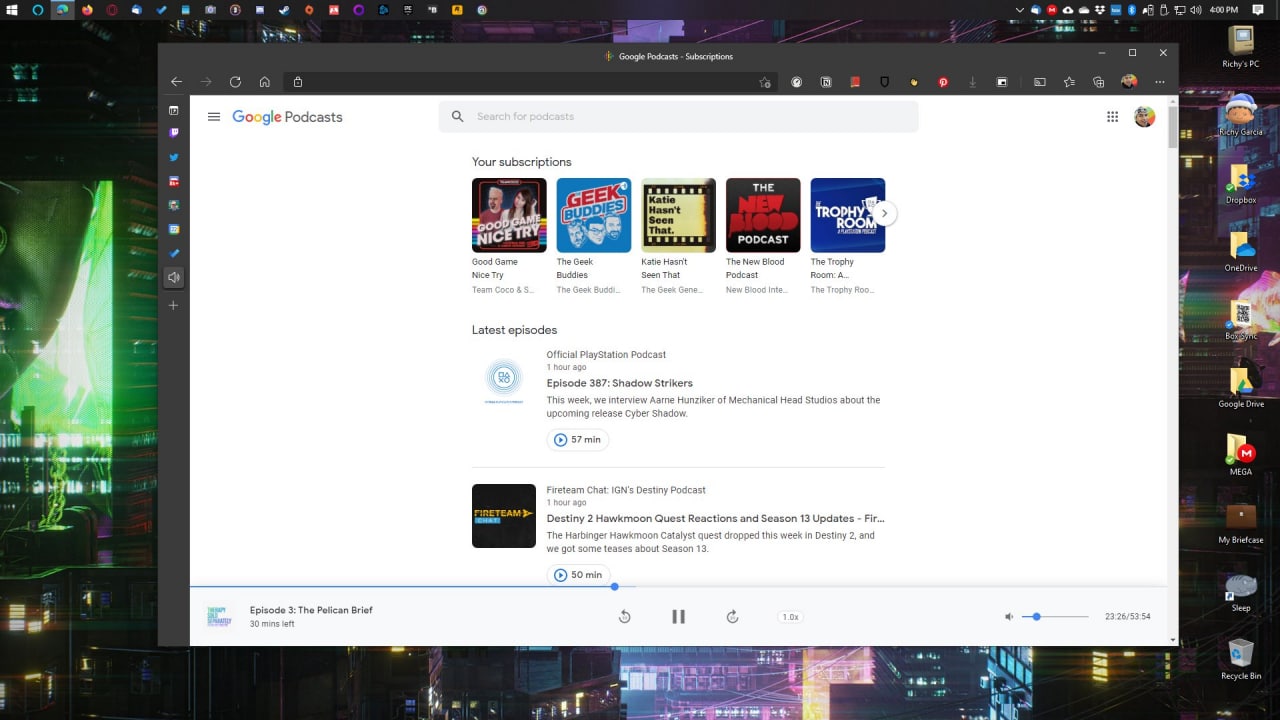The height and width of the screenshot is (720, 1280).
Task: Click Official PlayStation Podcast show name
Action: point(606,355)
